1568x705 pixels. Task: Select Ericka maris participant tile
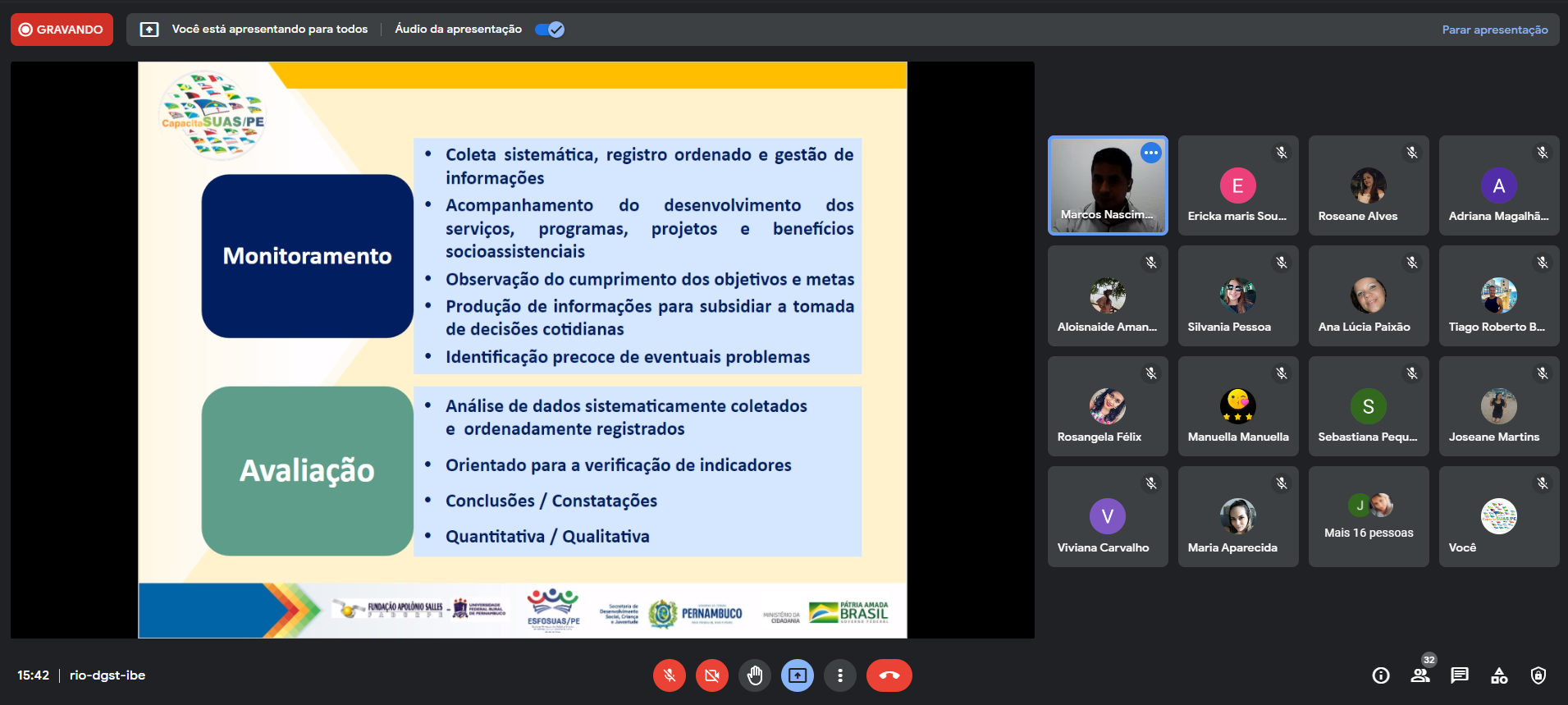pyautogui.click(x=1237, y=185)
